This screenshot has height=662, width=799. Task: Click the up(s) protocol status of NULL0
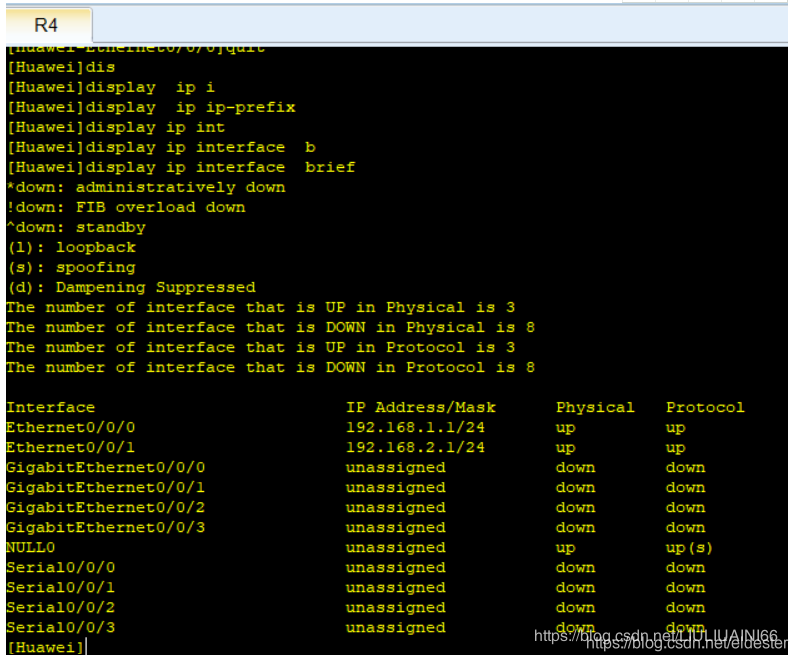tap(689, 548)
